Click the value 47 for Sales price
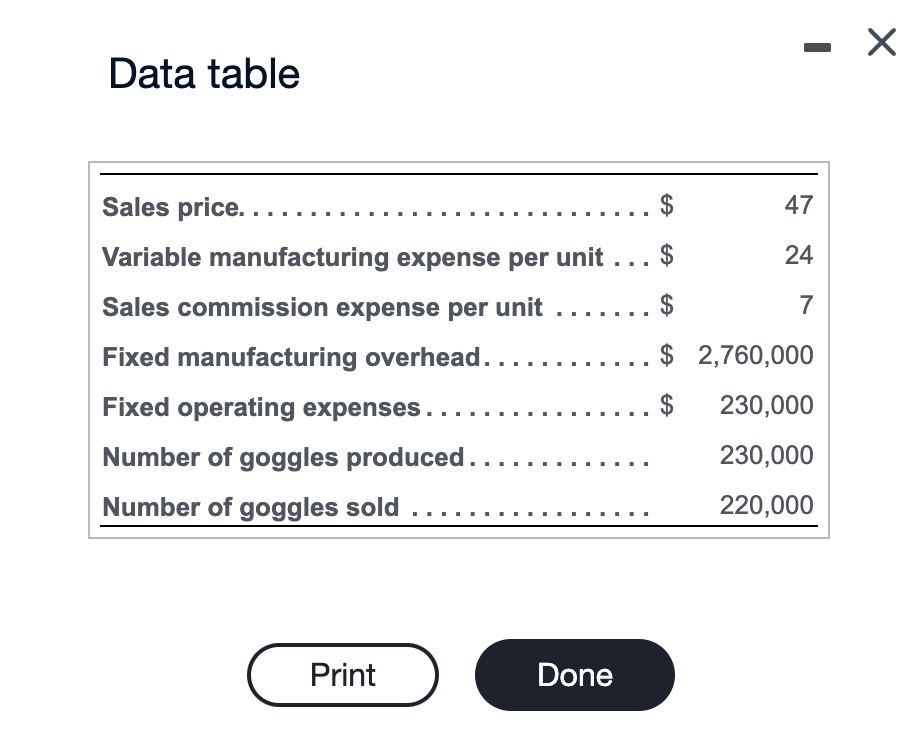The height and width of the screenshot is (754, 922). coord(800,205)
